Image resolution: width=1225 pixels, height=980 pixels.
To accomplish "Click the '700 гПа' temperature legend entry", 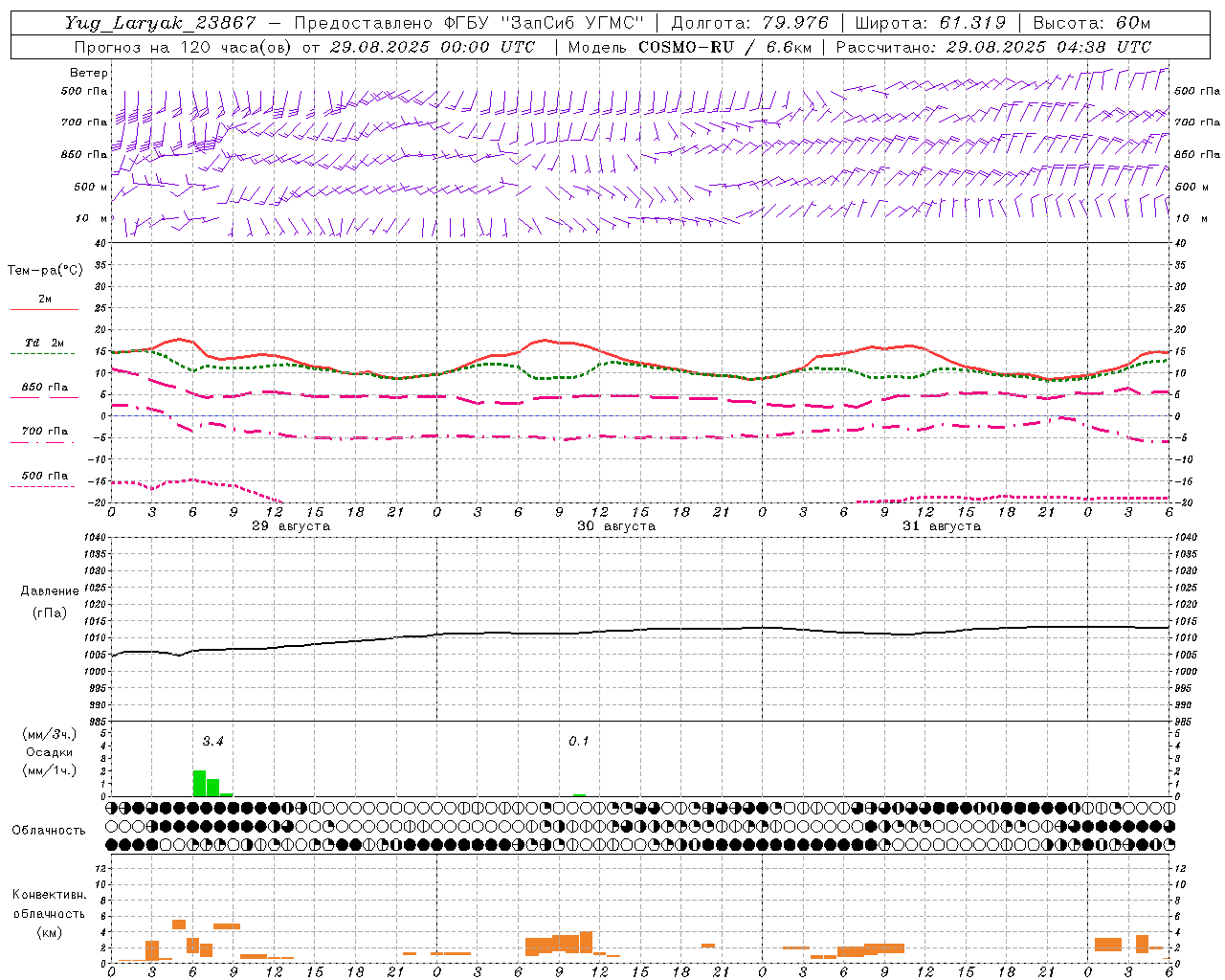I will (x=44, y=432).
